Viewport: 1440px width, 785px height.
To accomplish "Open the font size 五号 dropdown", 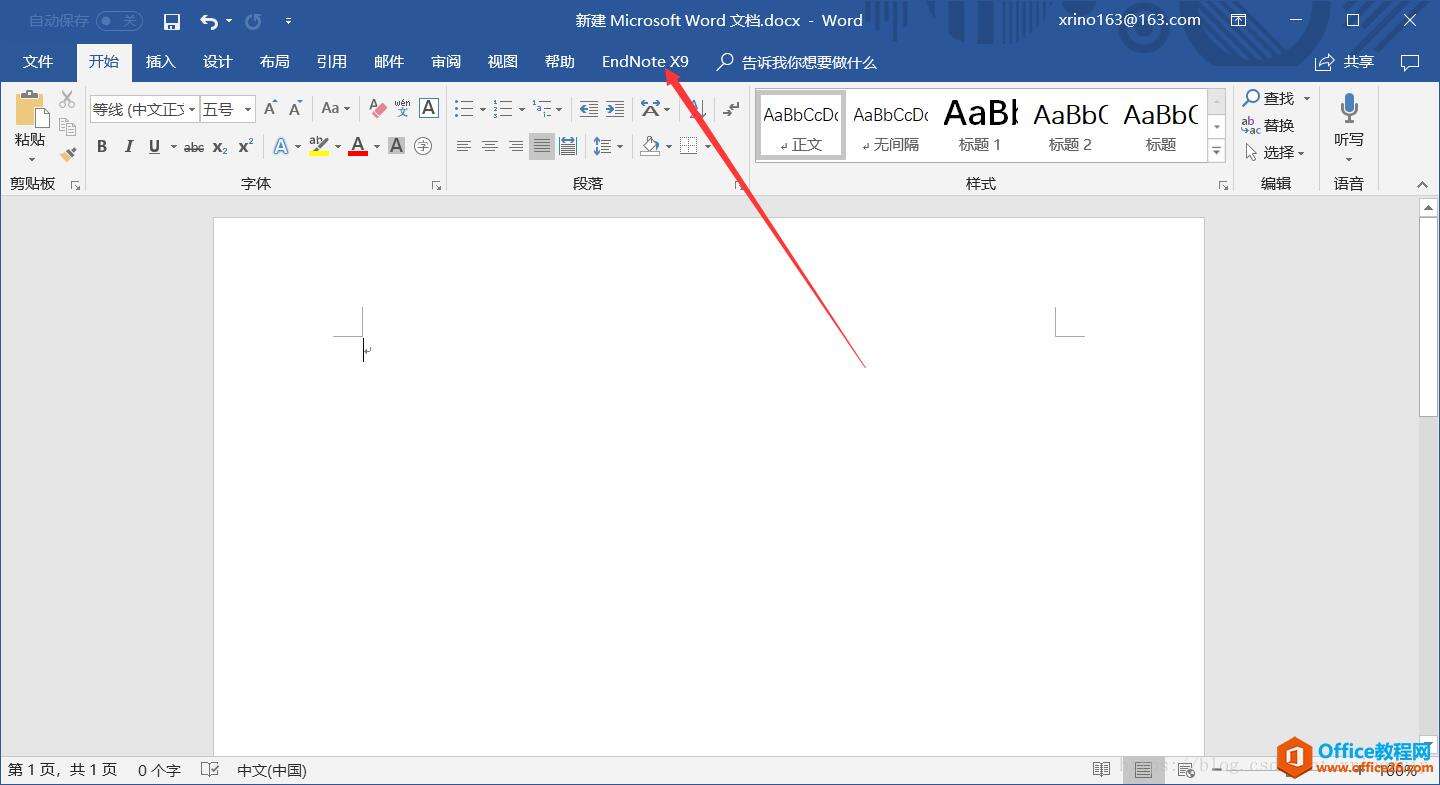I will click(x=248, y=109).
